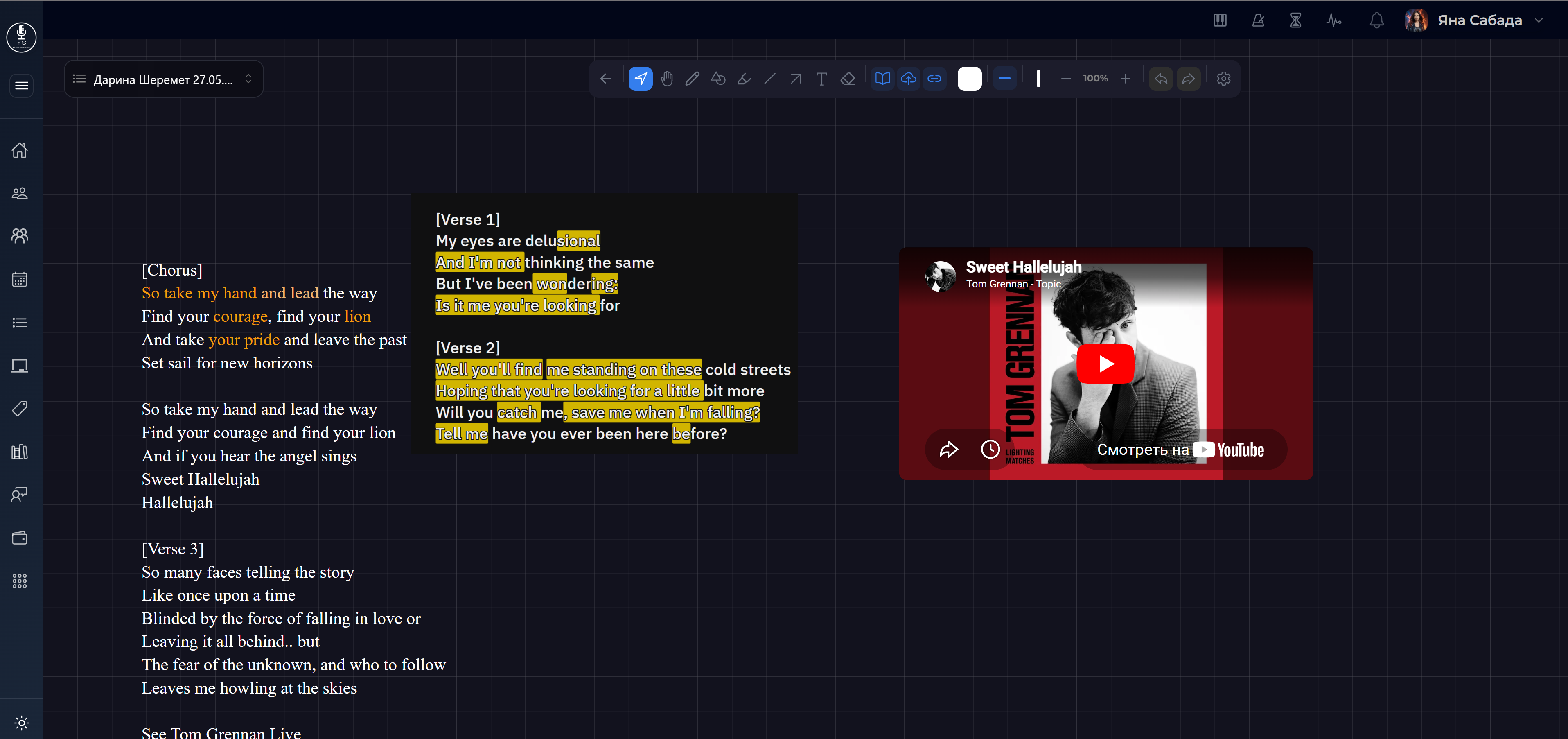Choose the arrow drawing tool
Image resolution: width=1568 pixels, height=739 pixels.
[796, 79]
